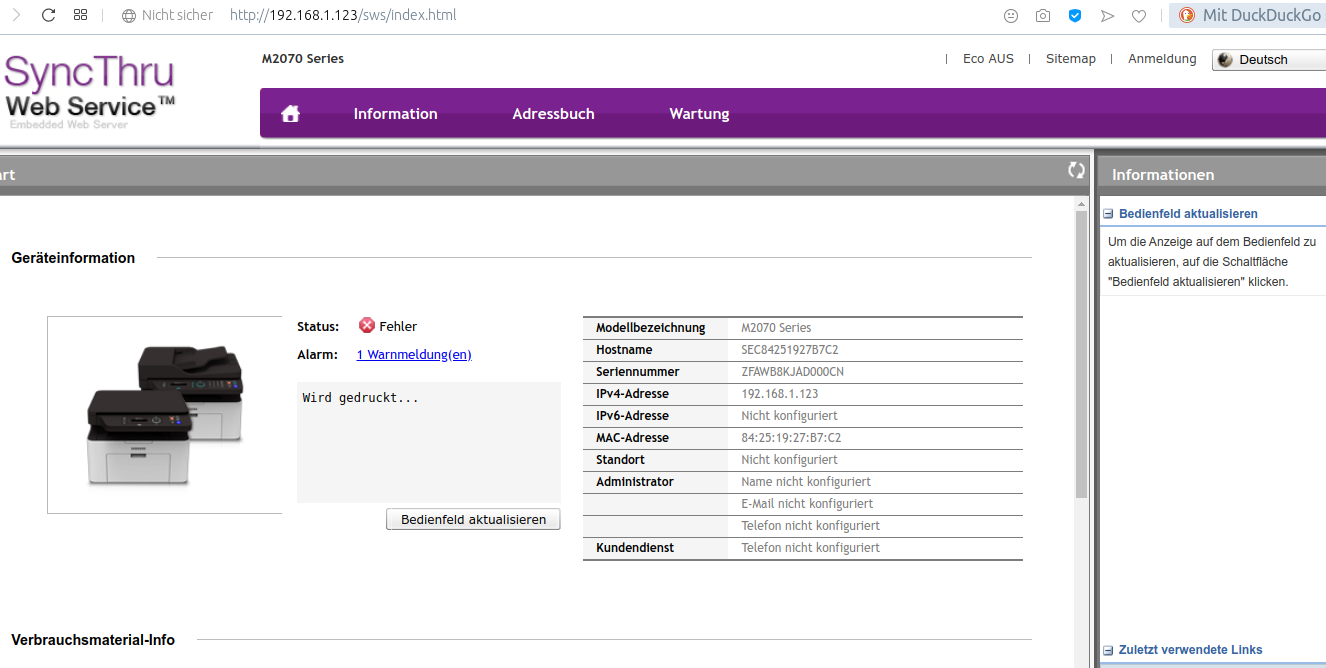Click the 'Standort' row label
1326x668 pixels.
point(620,460)
